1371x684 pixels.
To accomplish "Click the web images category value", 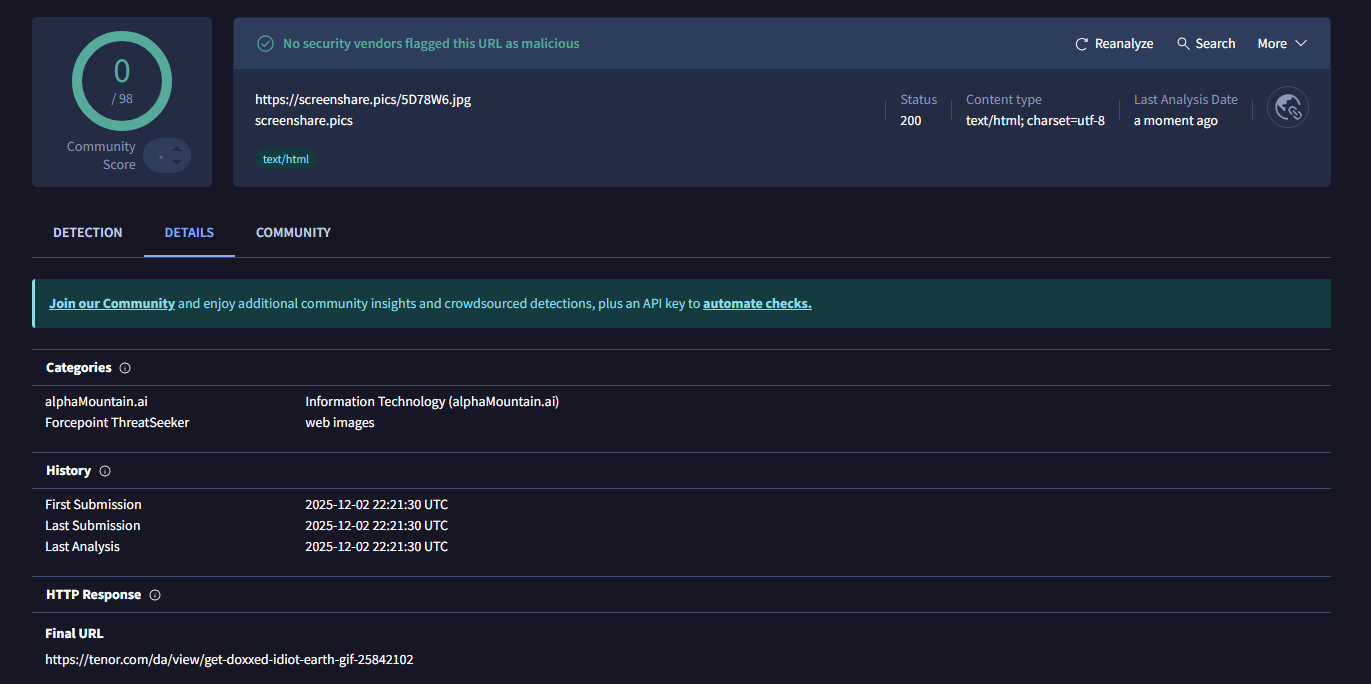I will 340,423.
